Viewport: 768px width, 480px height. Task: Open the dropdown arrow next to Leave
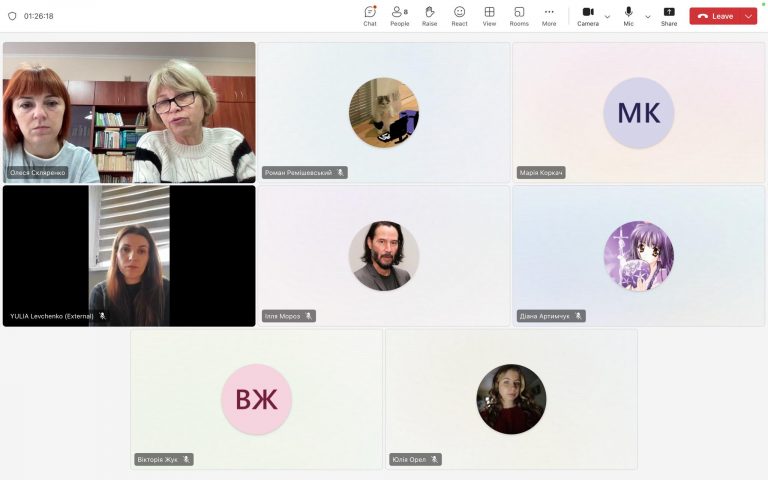(x=749, y=16)
